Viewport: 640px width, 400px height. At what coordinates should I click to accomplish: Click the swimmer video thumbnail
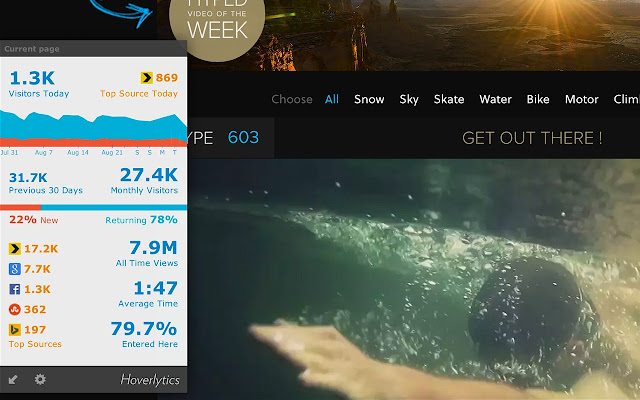tap(413, 279)
